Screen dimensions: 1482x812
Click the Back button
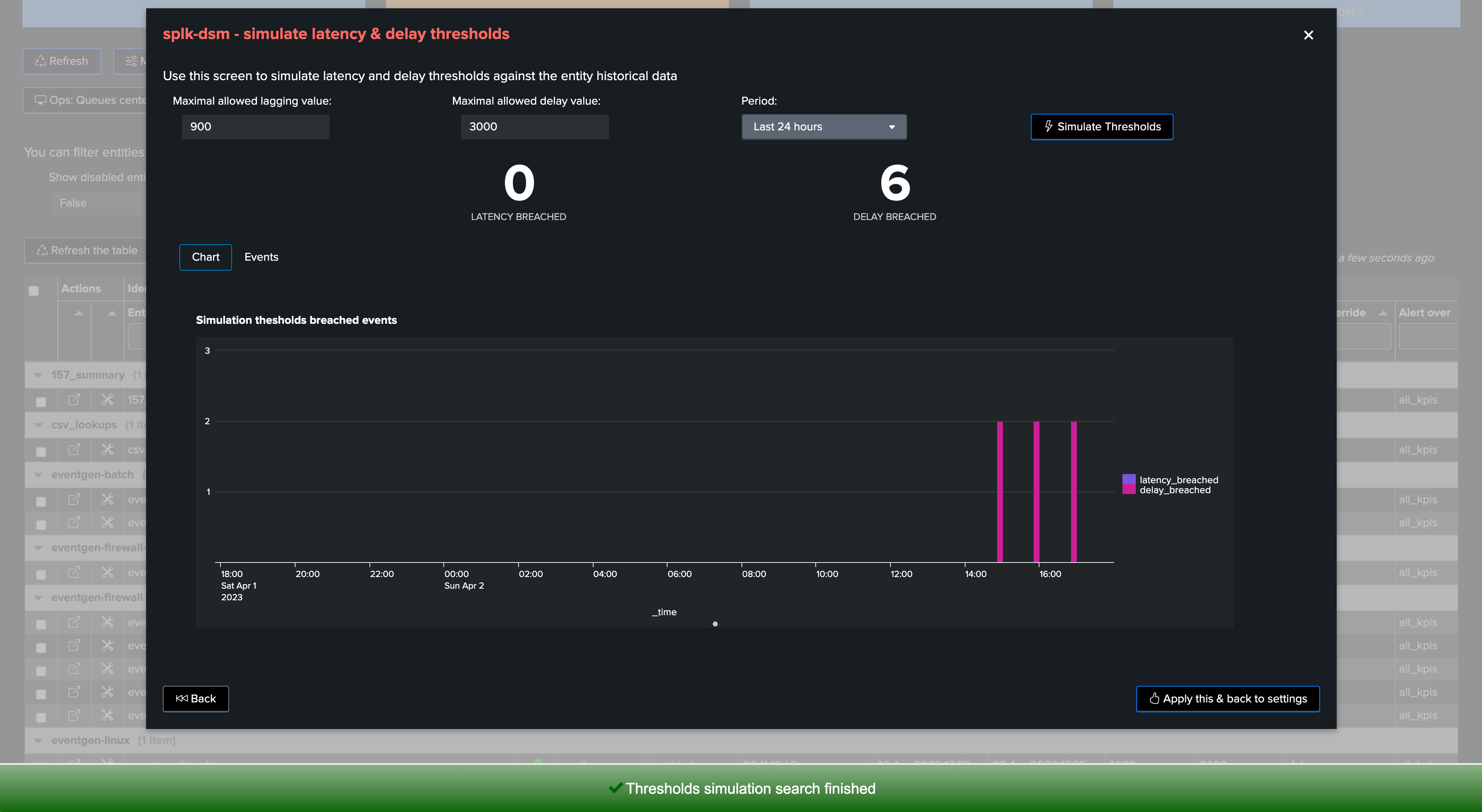click(196, 699)
